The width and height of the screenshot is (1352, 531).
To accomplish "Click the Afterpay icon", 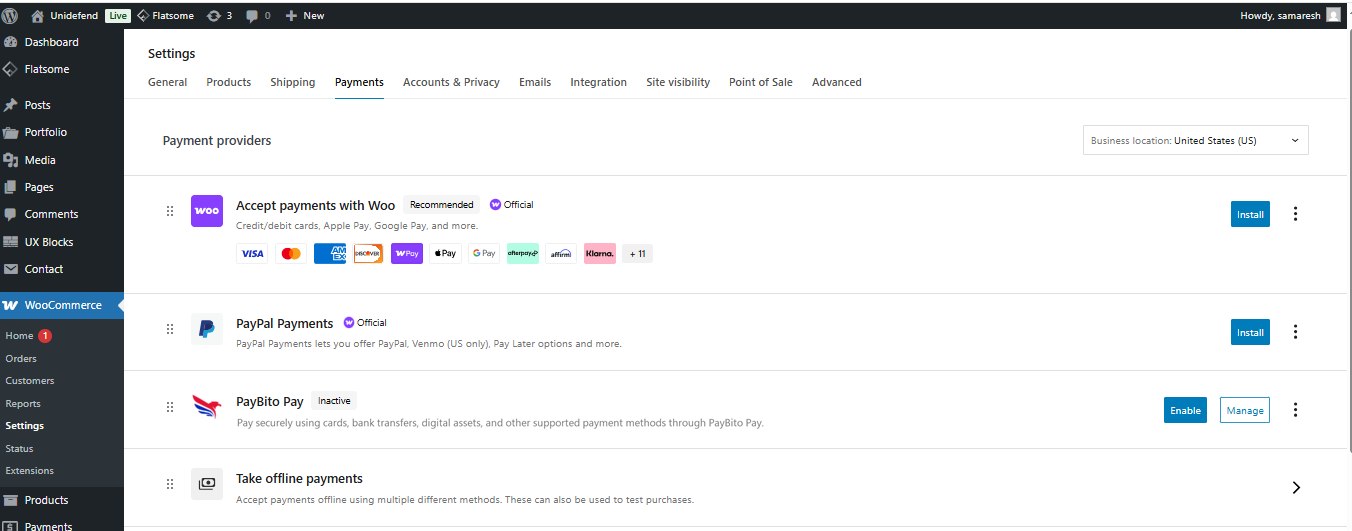I will (x=523, y=254).
